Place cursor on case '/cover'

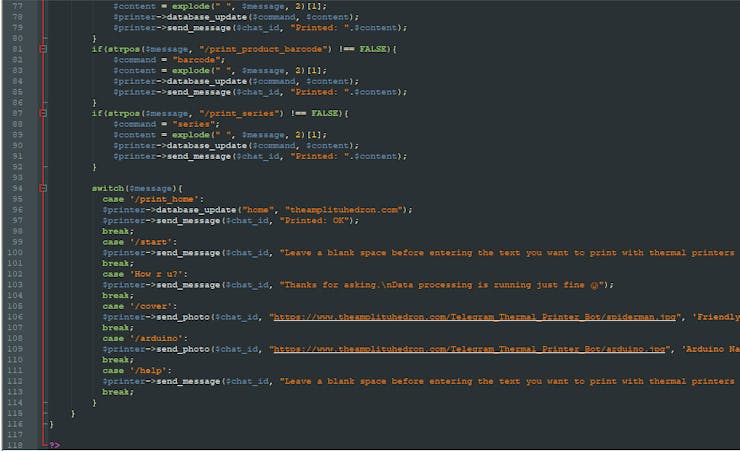click(140, 306)
